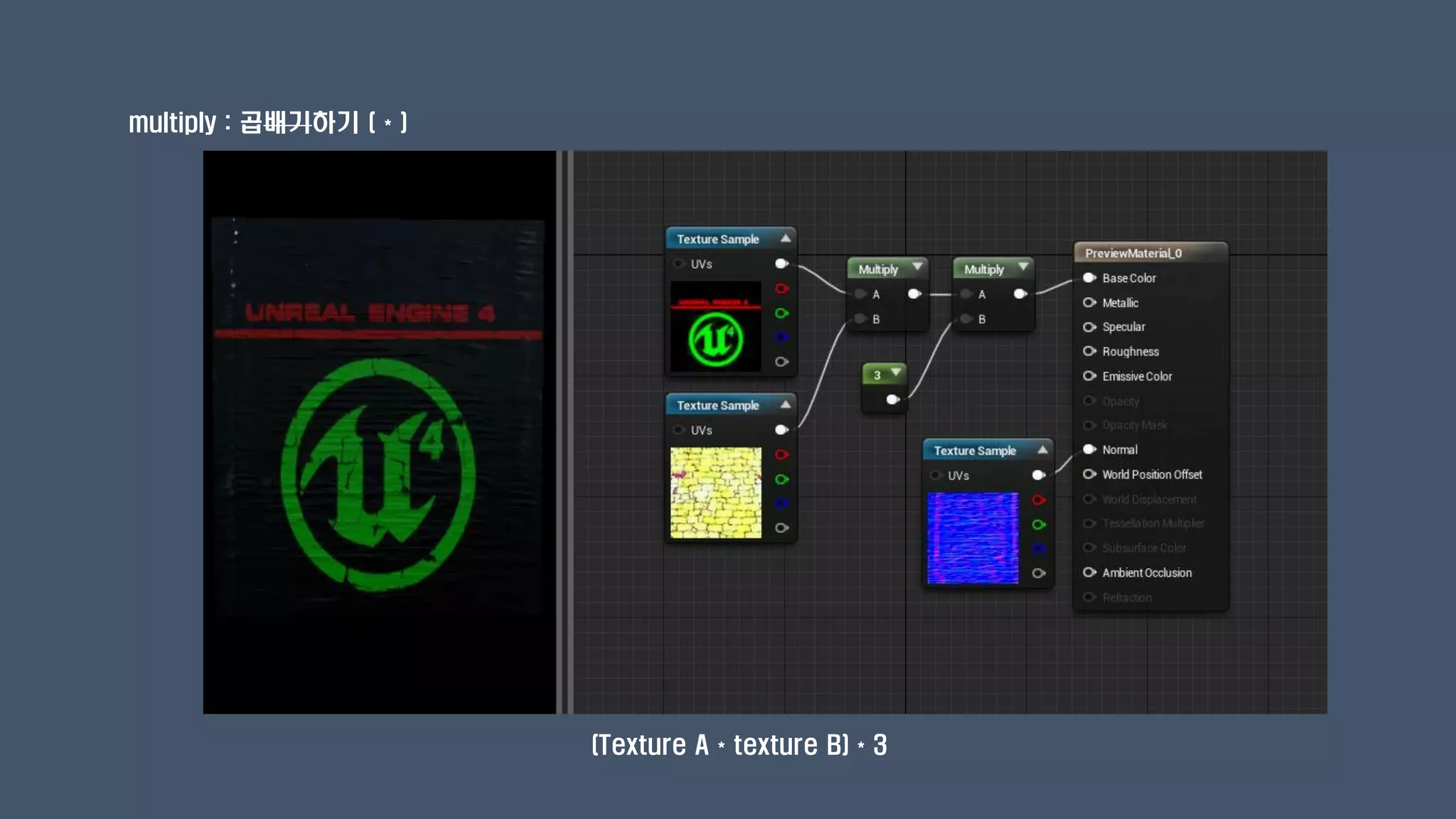Click the Roughness input pin
Image resolution: width=1456 pixels, height=819 pixels.
(1089, 351)
